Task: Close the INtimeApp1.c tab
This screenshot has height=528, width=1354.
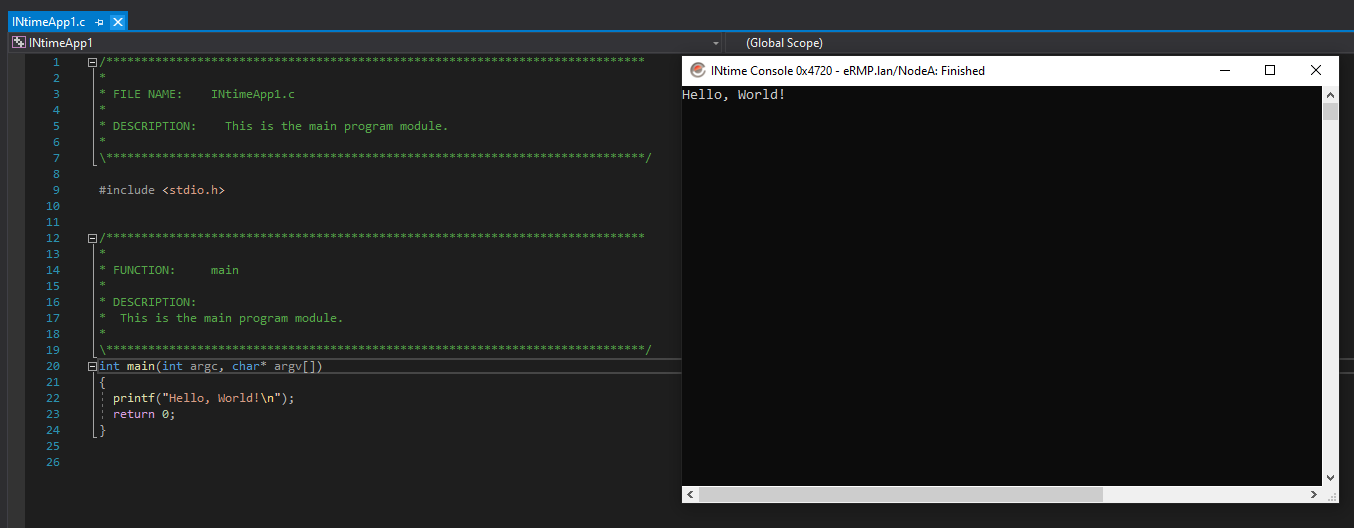Action: point(118,22)
